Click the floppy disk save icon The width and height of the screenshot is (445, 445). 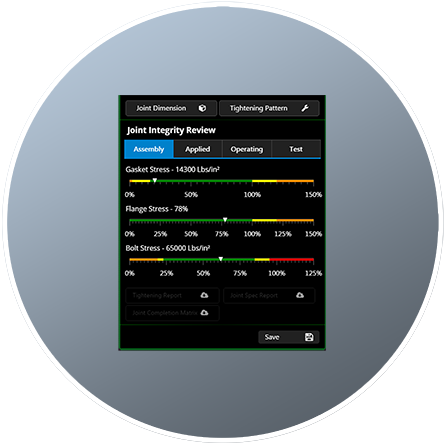tap(309, 337)
